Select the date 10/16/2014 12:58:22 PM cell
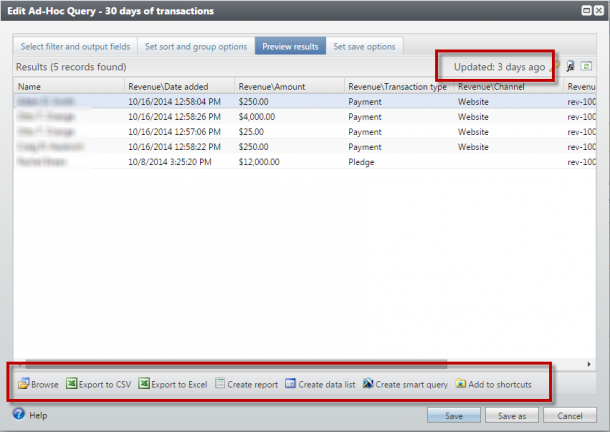610x432 pixels. click(174, 147)
